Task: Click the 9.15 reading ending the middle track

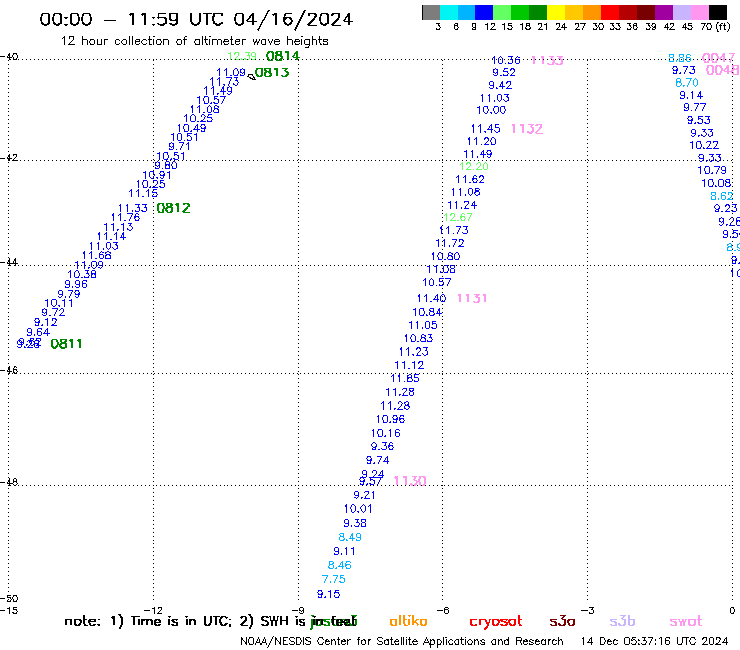Action: tap(328, 594)
